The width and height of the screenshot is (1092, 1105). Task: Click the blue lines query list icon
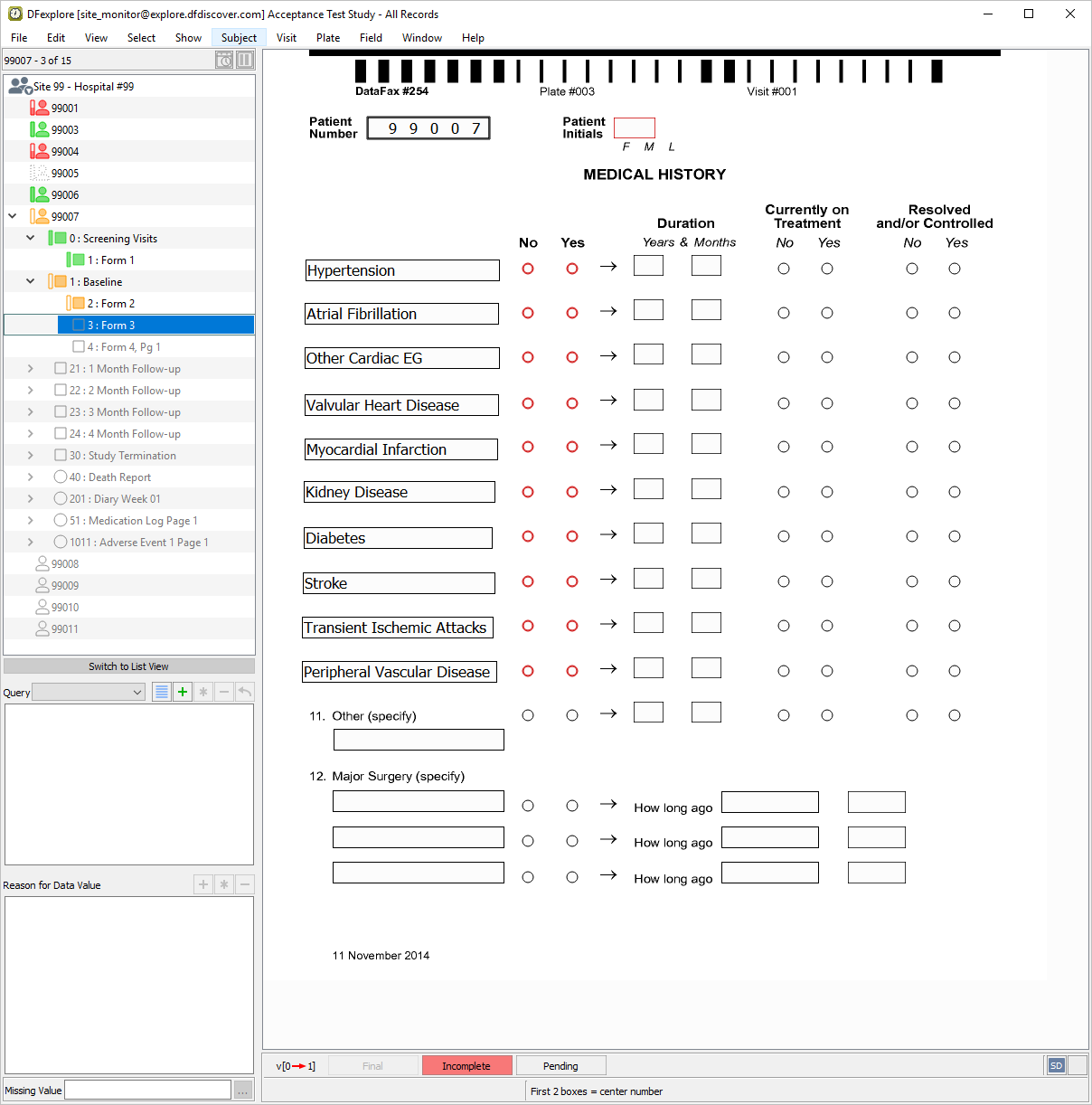click(162, 692)
